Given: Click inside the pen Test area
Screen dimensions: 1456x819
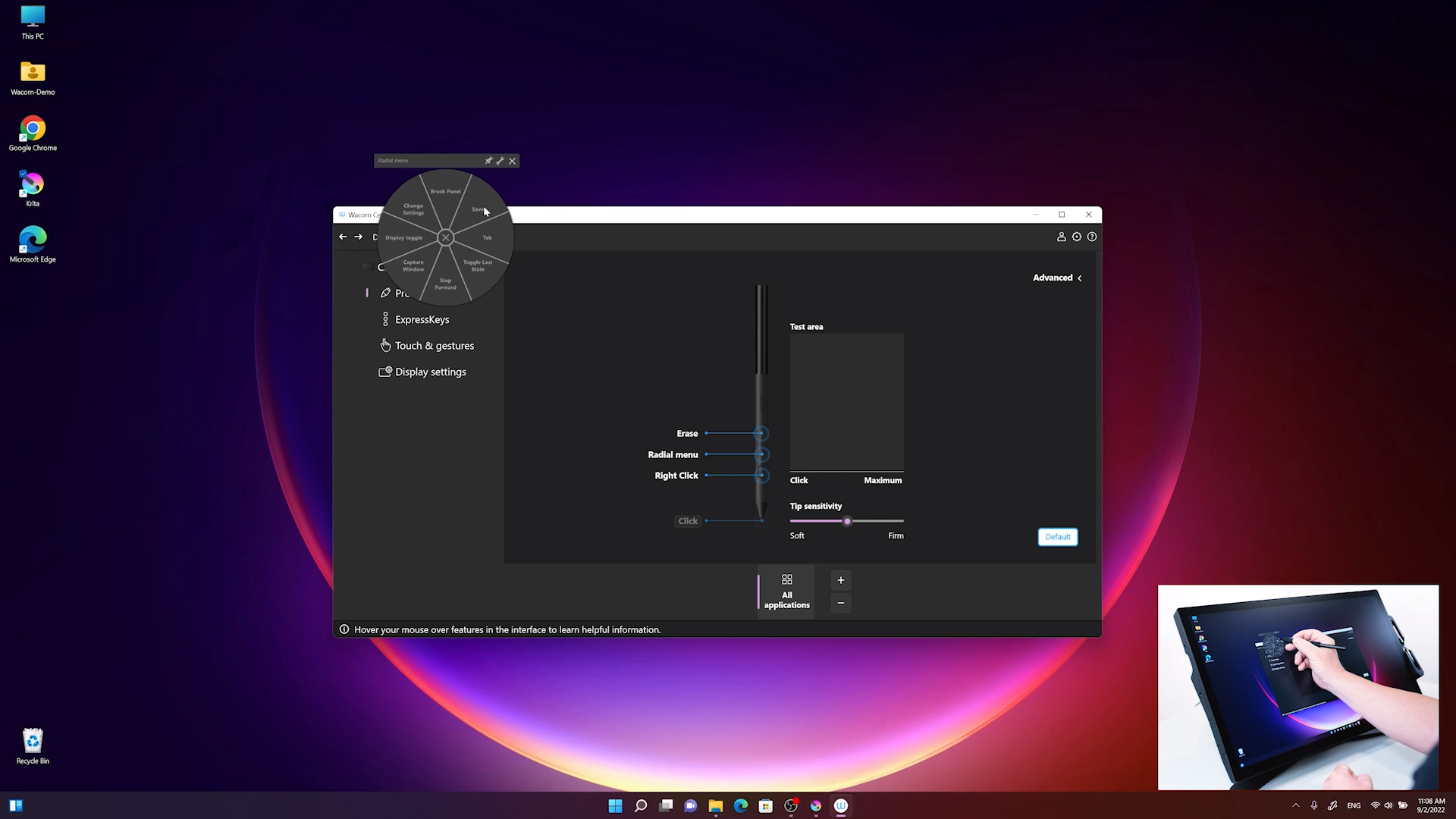Looking at the screenshot, I should coord(846,402).
